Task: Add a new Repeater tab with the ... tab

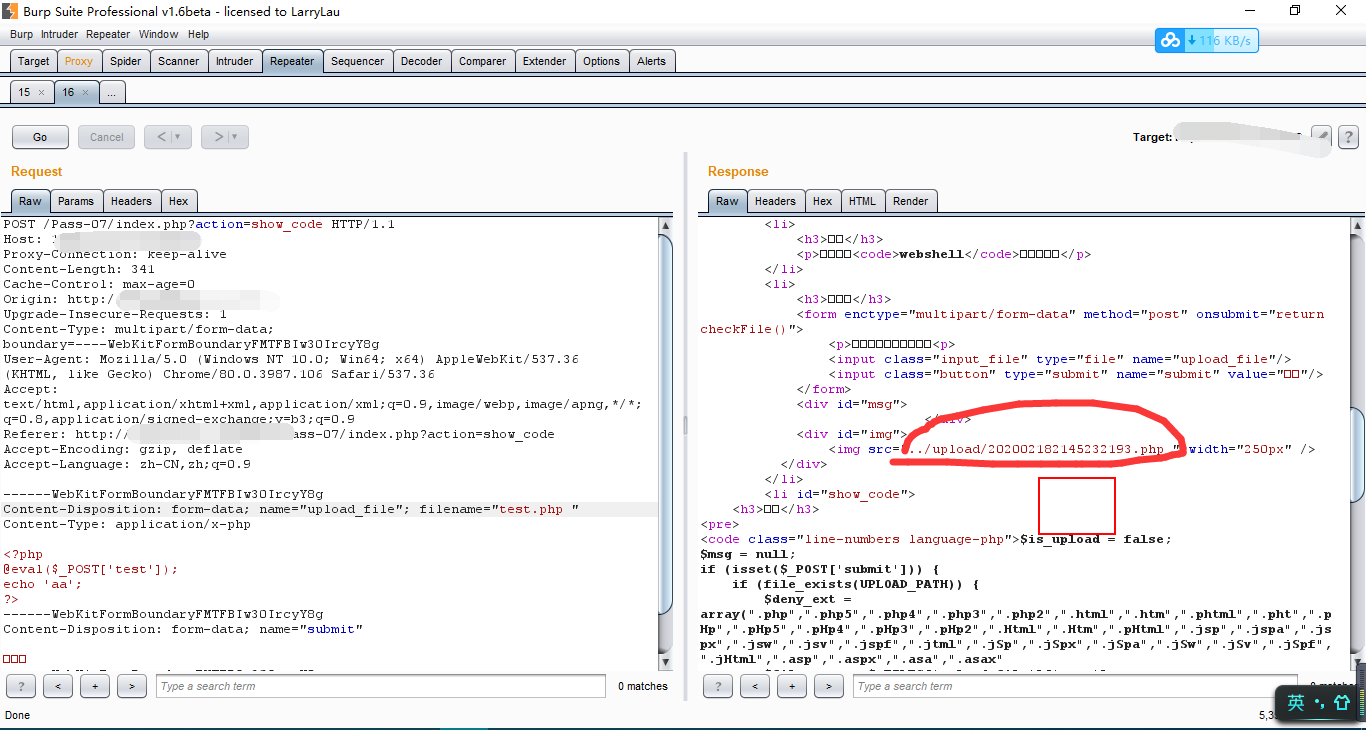Action: pos(111,92)
